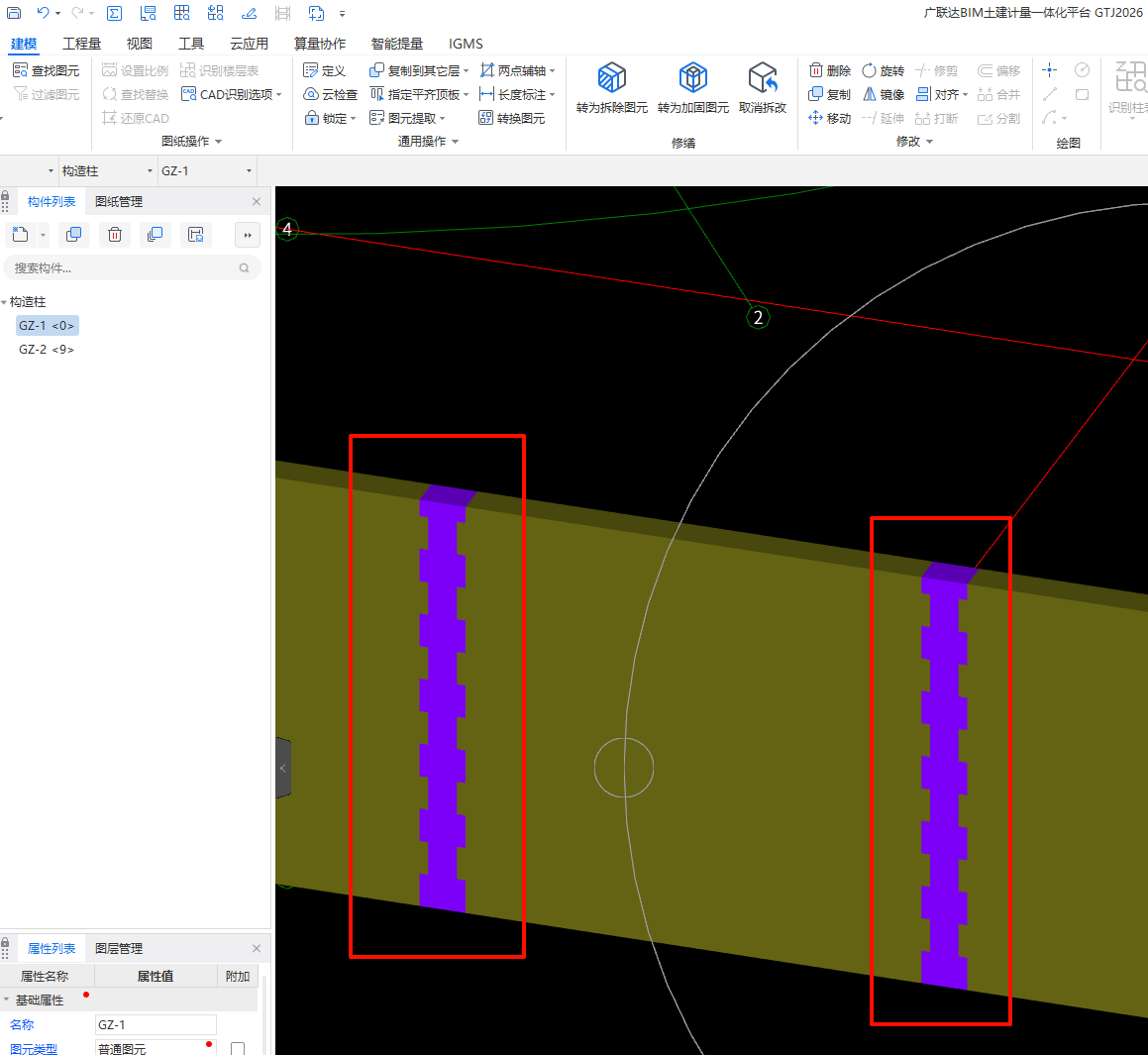
Task: Click the Sigma summary calculation icon
Action: [114, 13]
